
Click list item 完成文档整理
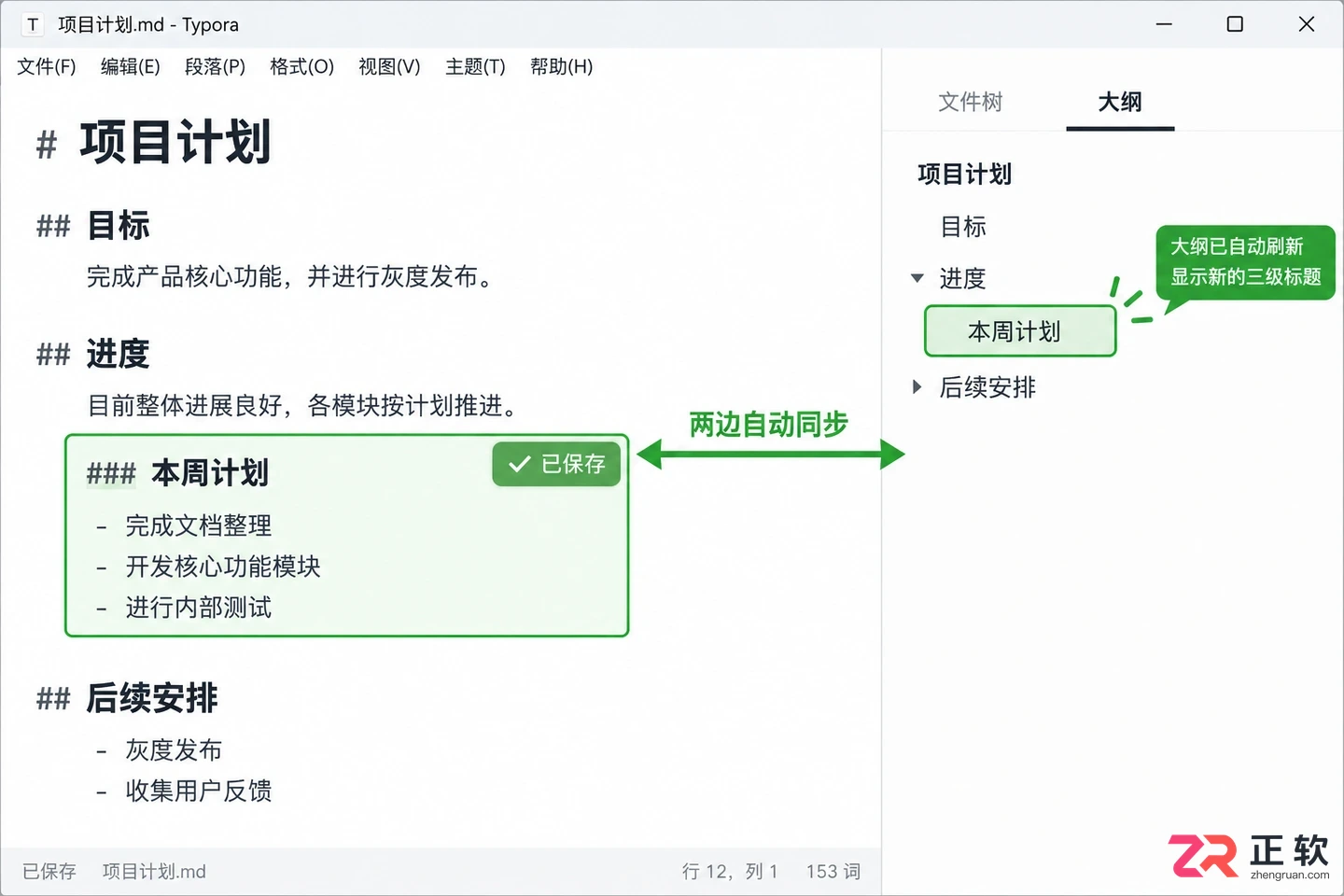pyautogui.click(x=199, y=526)
